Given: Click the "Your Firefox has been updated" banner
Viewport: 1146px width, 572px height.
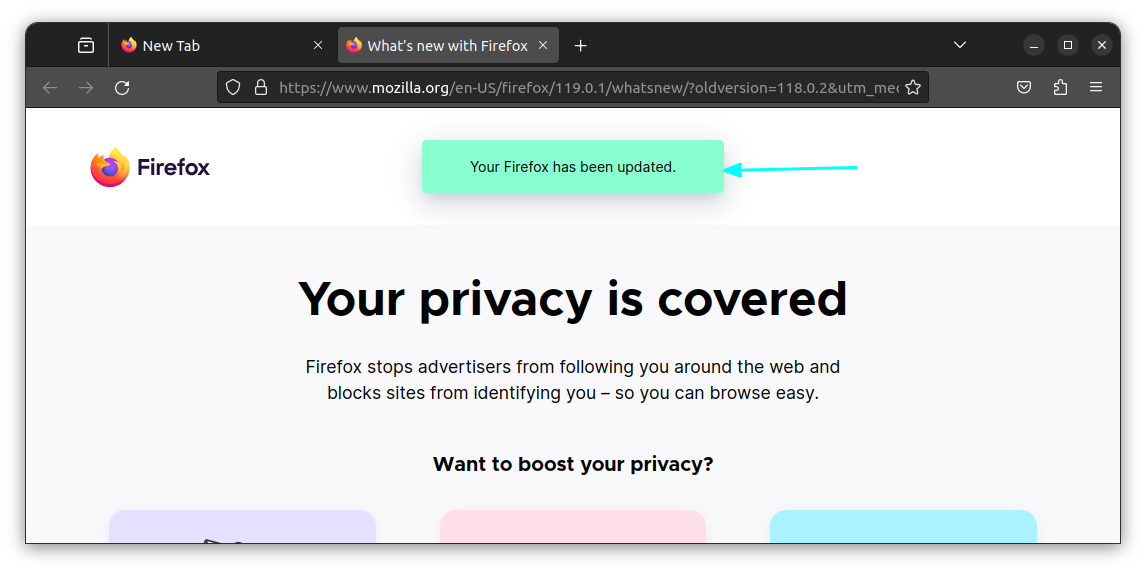Looking at the screenshot, I should [x=572, y=167].
